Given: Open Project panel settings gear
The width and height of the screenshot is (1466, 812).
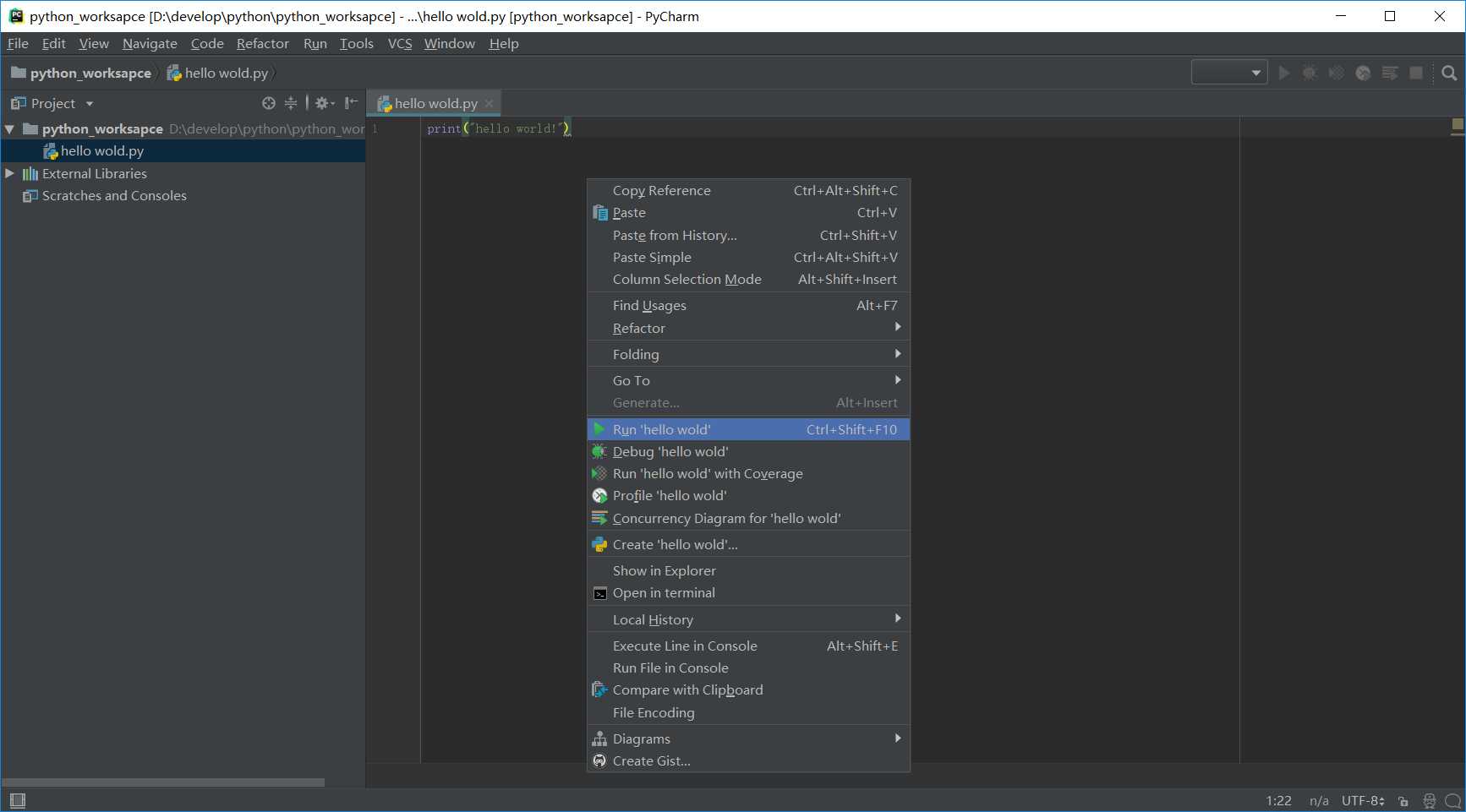Looking at the screenshot, I should 325,103.
